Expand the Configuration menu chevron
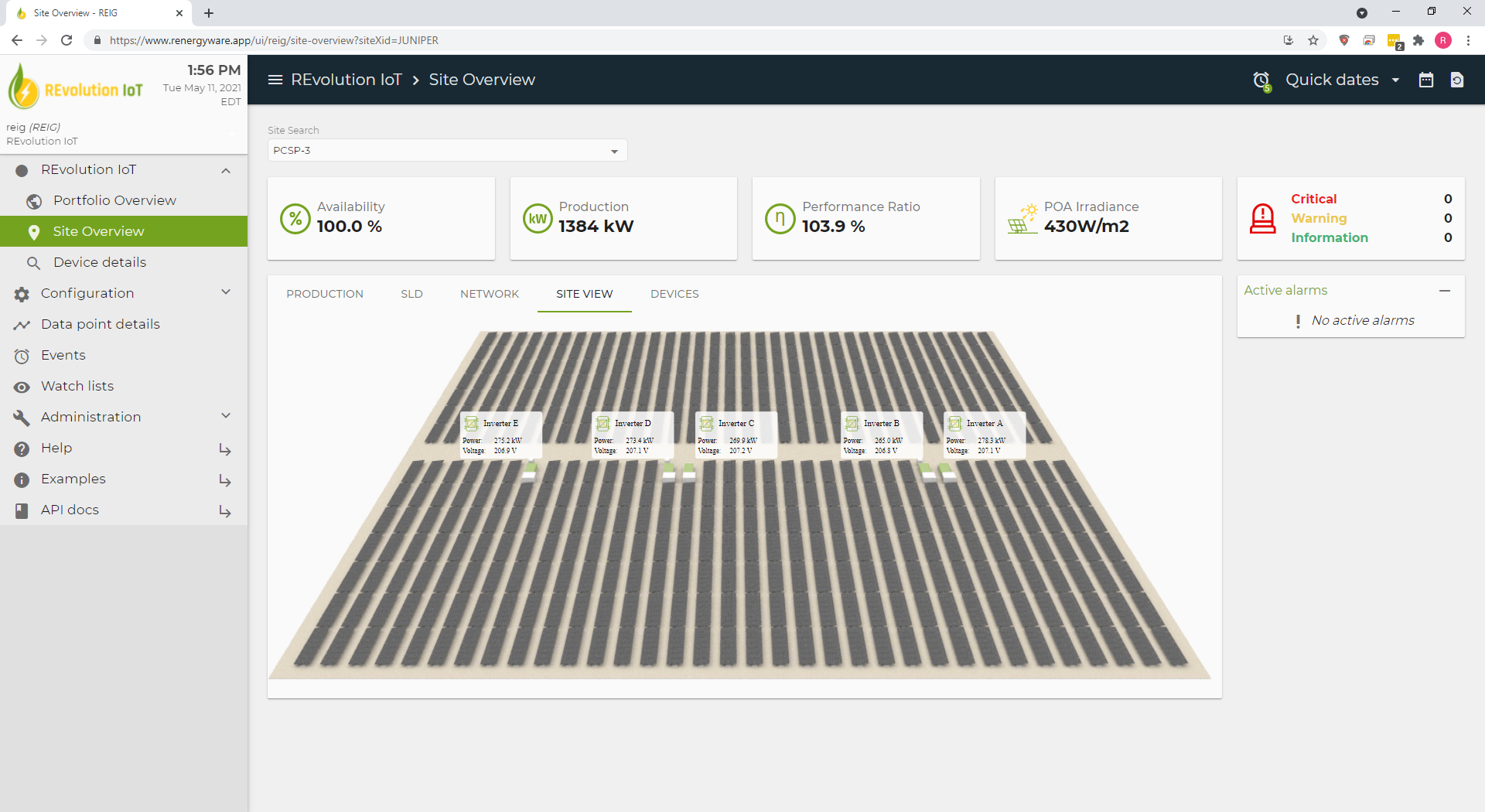The width and height of the screenshot is (1485, 812). pos(226,292)
